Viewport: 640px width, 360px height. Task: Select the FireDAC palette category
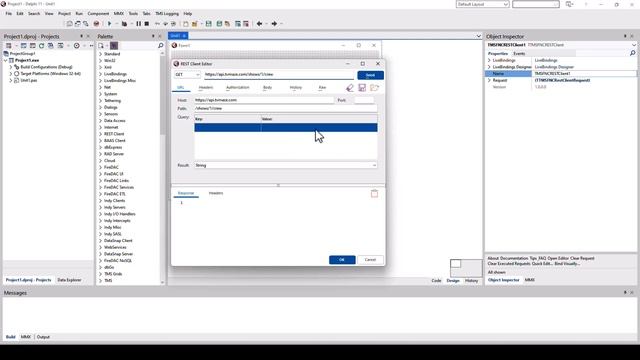coord(111,167)
